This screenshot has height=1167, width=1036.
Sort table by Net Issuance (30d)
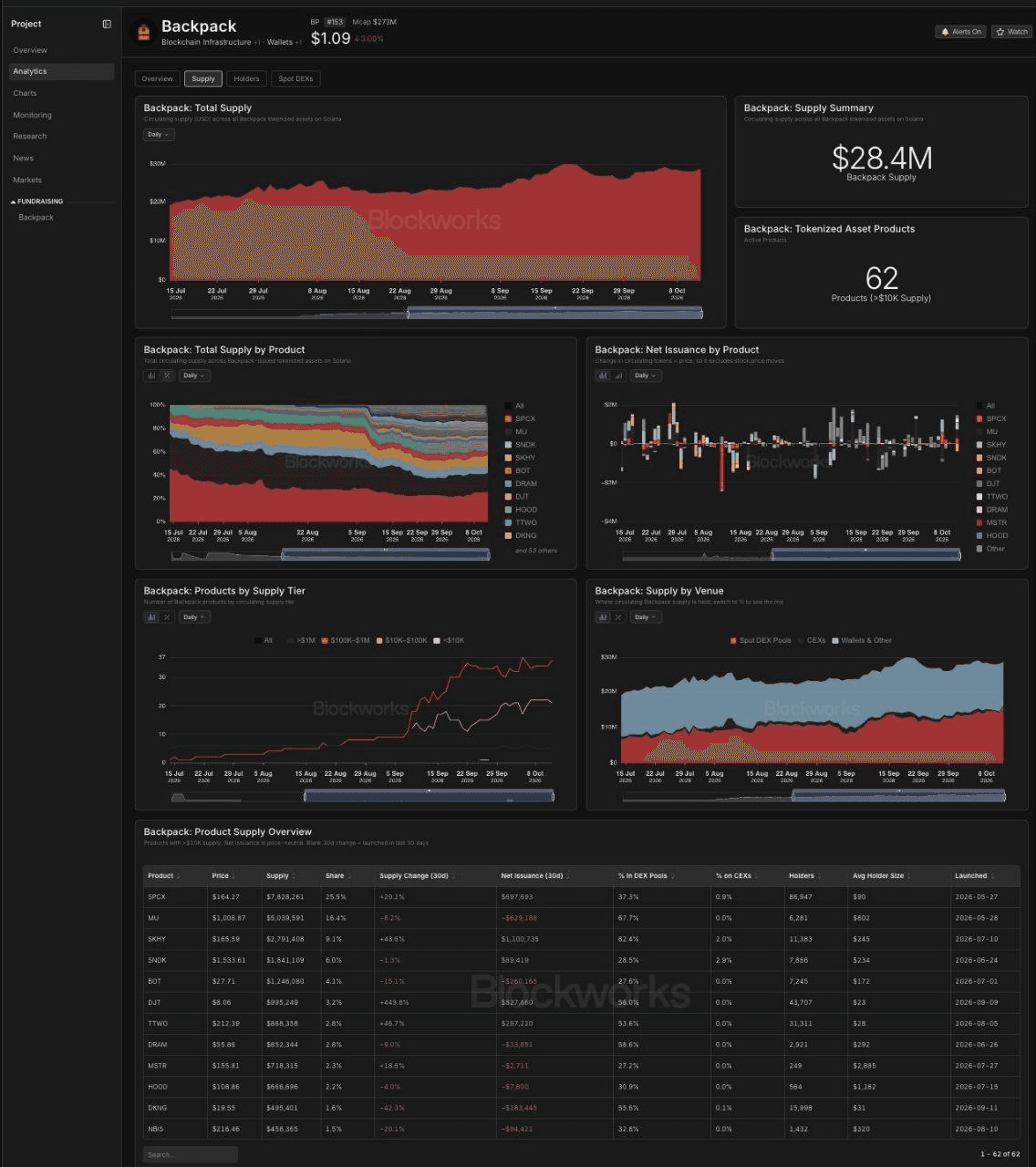(534, 876)
